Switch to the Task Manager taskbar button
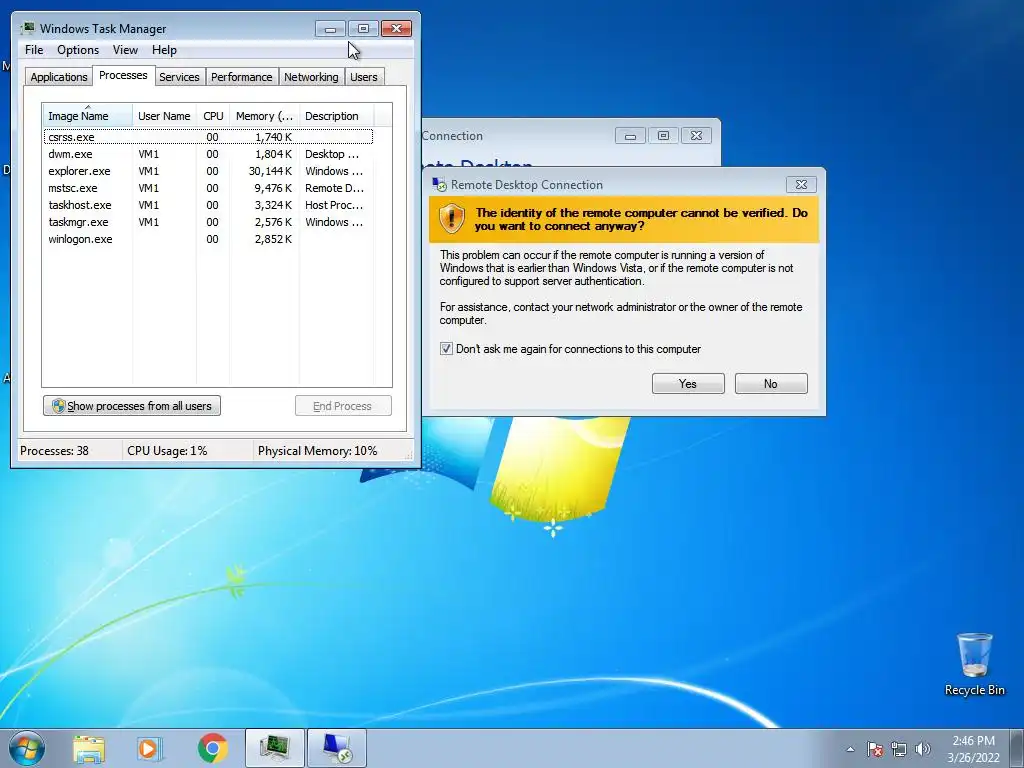 coord(274,748)
